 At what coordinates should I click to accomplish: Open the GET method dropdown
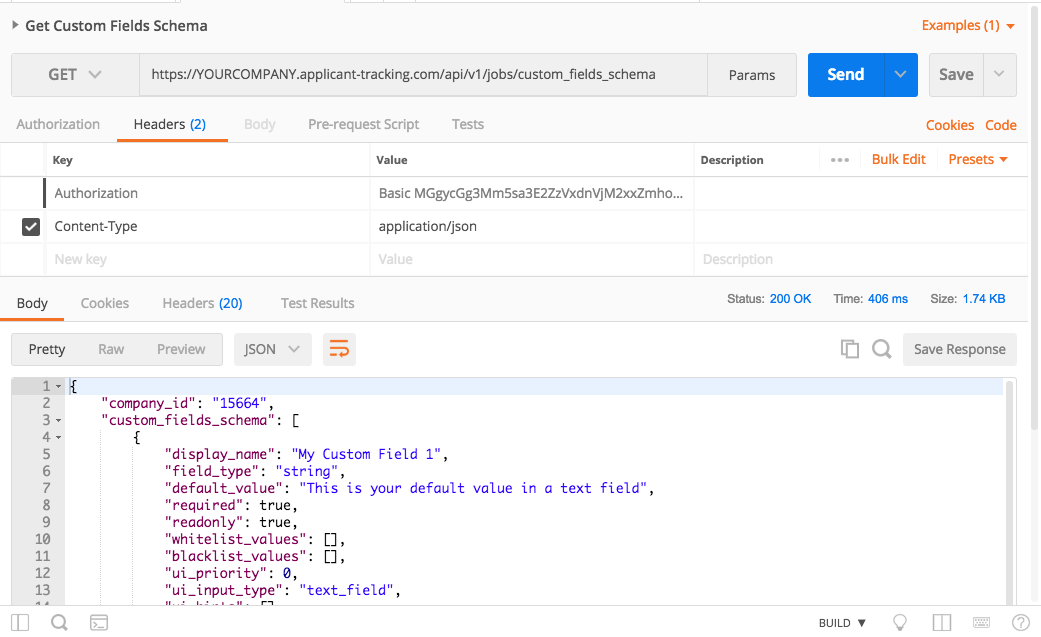tap(75, 74)
